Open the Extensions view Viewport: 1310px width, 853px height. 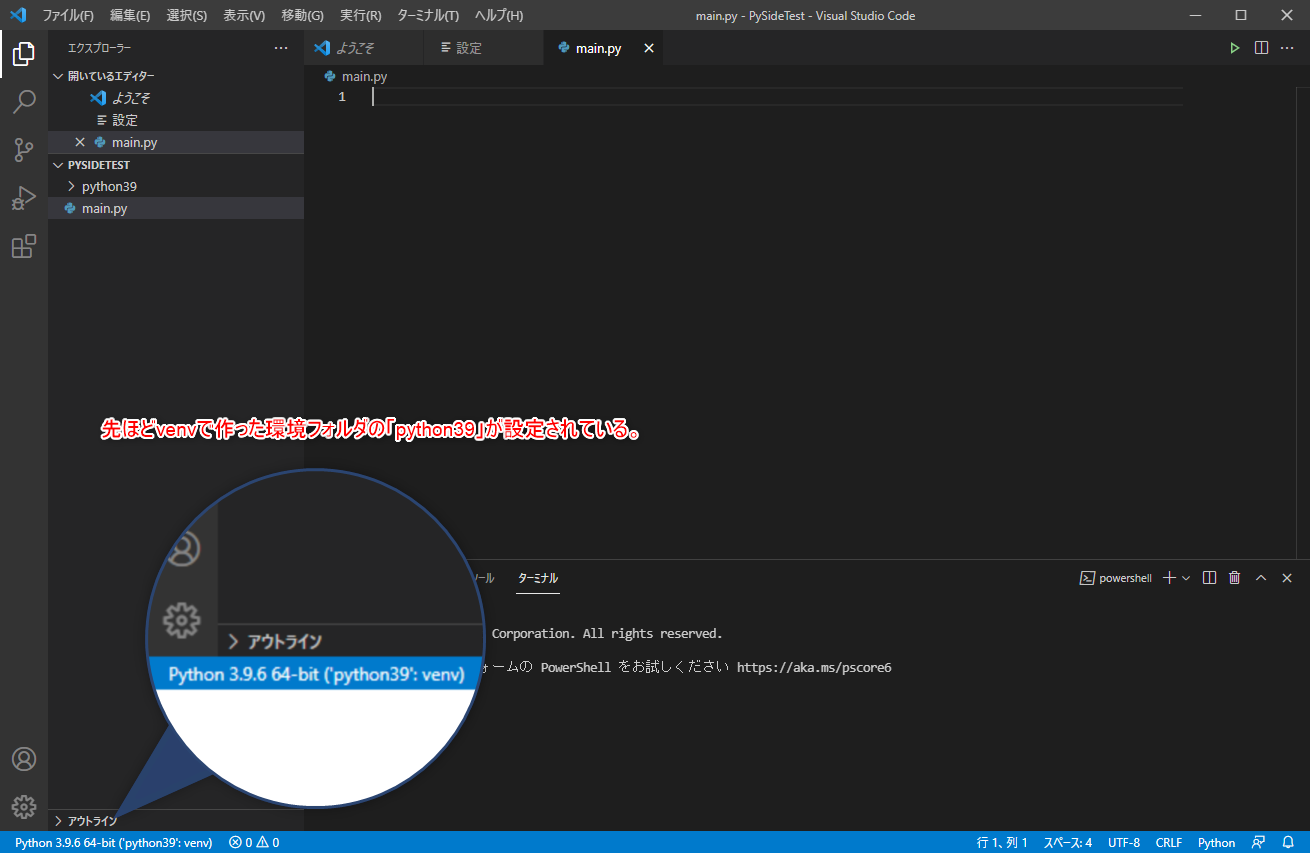click(24, 246)
